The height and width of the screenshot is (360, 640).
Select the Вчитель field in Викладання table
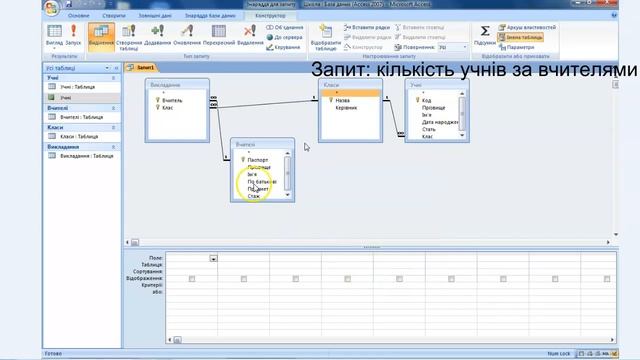tap(172, 100)
